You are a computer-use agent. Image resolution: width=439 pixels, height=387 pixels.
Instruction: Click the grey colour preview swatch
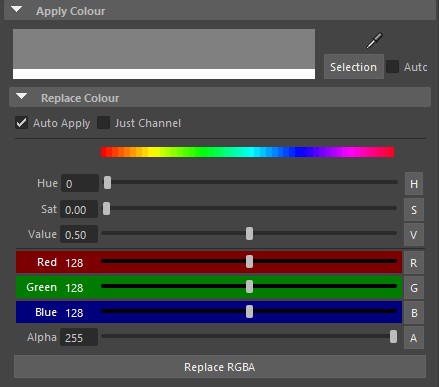click(164, 49)
